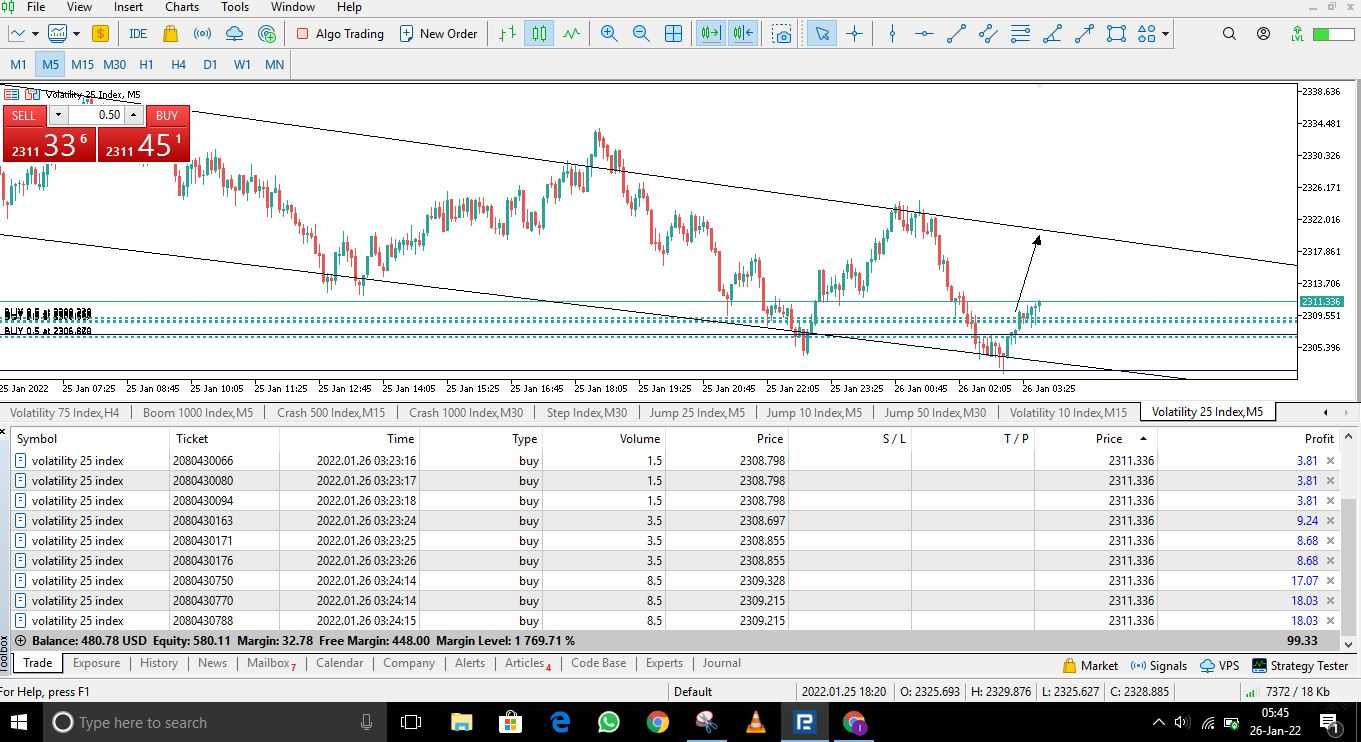Click the red SELL one-click button

pos(23,115)
